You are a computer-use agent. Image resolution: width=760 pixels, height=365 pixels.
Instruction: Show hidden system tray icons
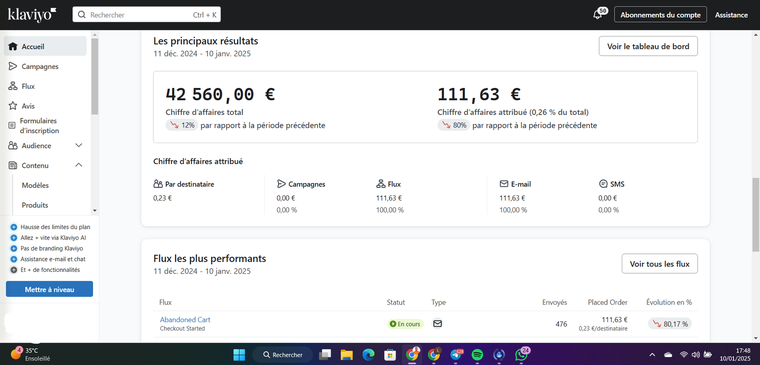[652, 354]
